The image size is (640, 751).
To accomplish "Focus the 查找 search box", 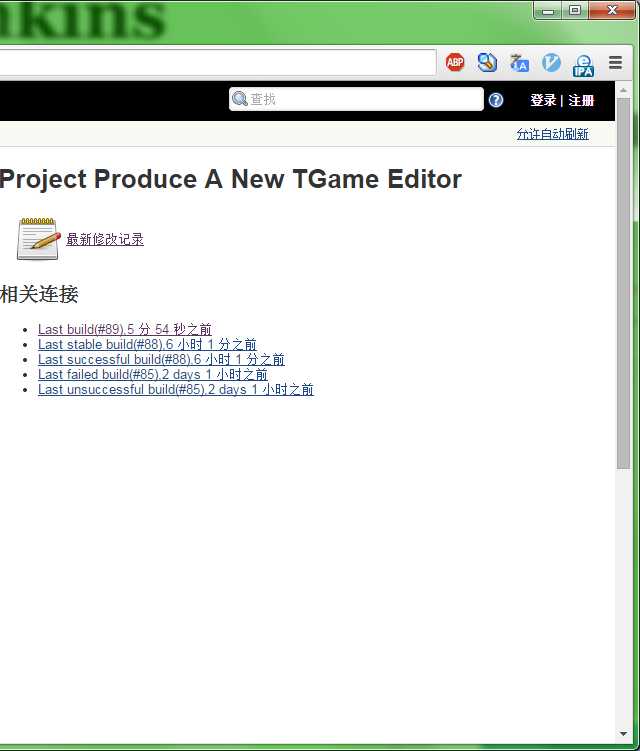I will coord(356,99).
